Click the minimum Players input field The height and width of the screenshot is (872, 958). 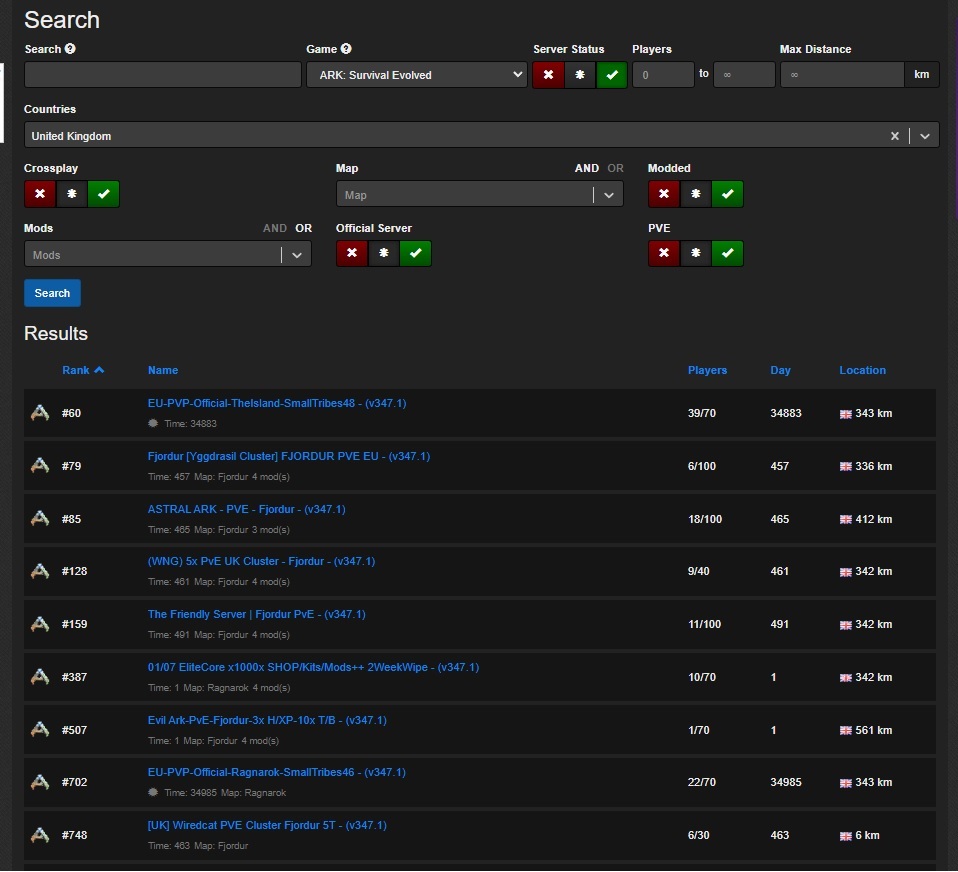[x=663, y=75]
